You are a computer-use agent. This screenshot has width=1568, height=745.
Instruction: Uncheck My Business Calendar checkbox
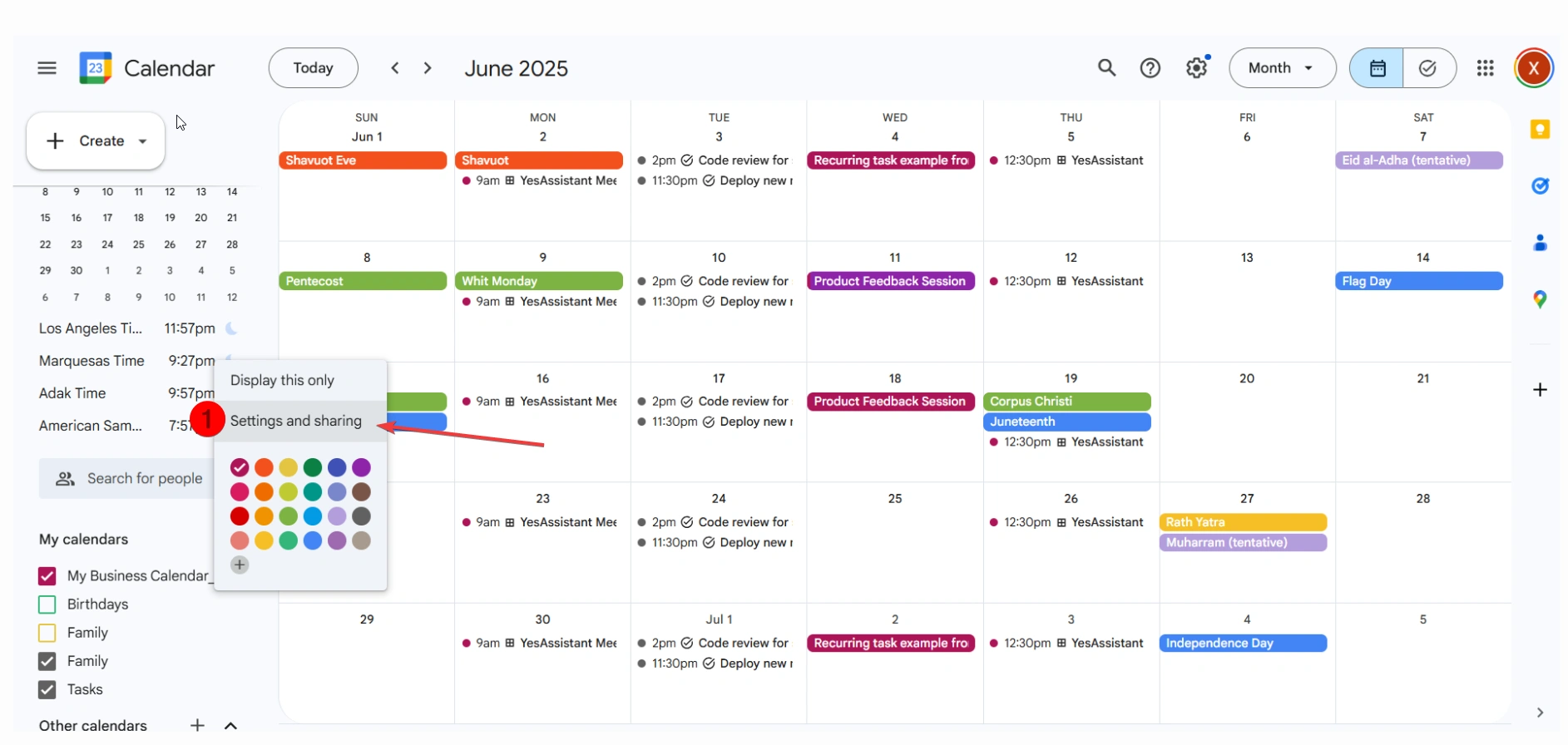[x=47, y=576]
